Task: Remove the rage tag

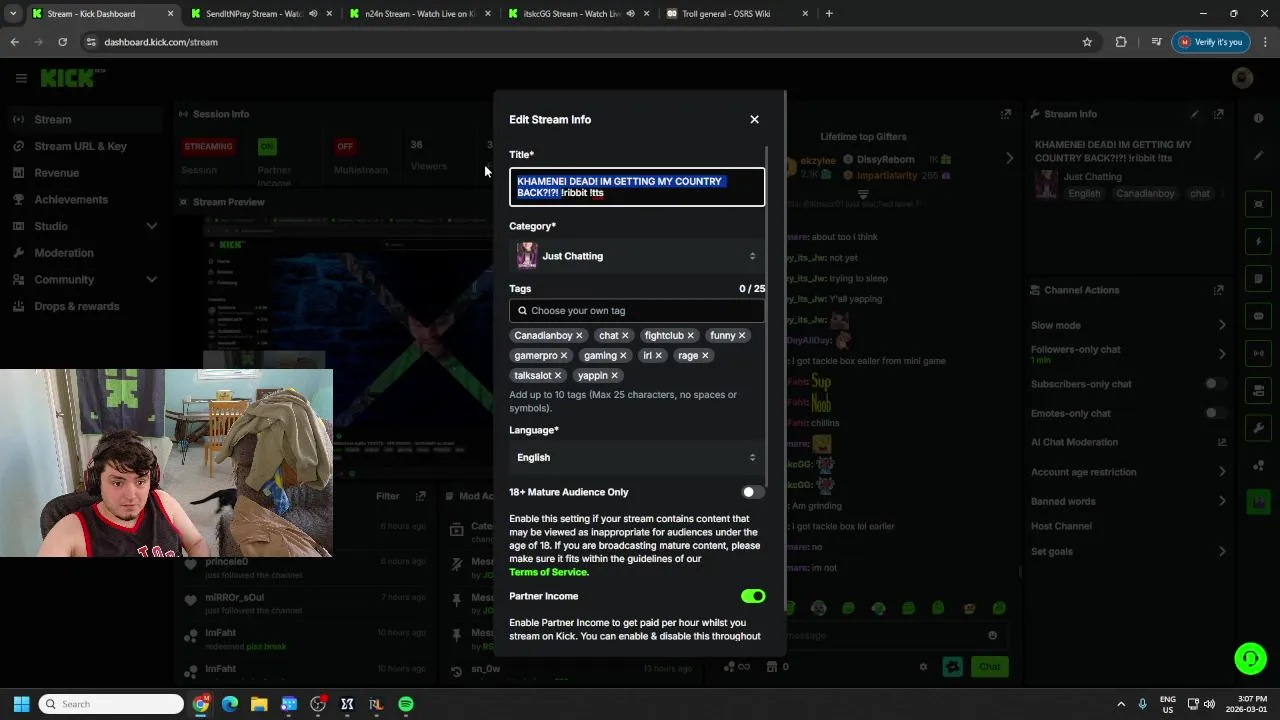Action: tap(705, 356)
